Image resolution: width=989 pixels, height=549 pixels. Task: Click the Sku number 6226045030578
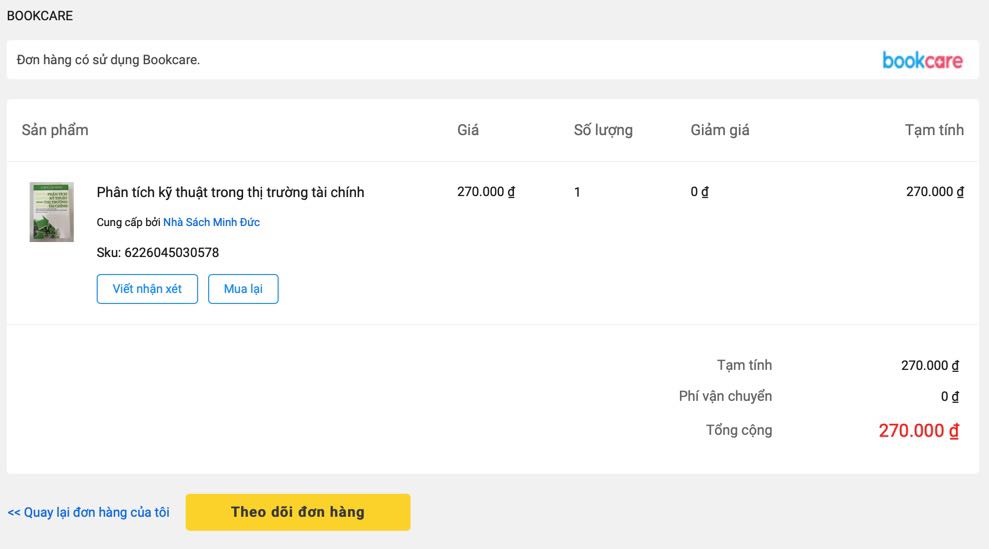171,253
